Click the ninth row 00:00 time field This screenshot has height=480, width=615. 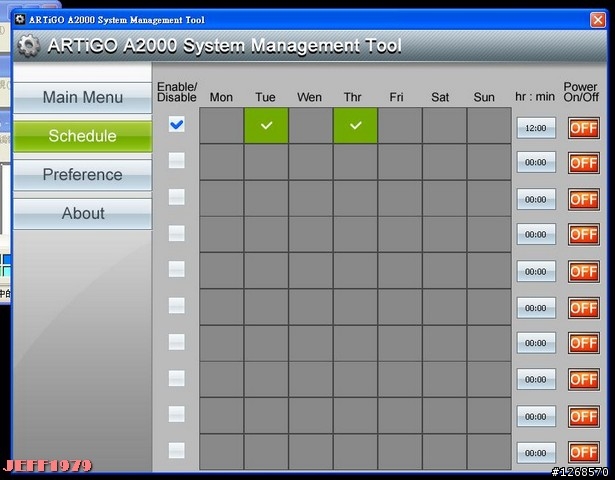click(x=536, y=416)
